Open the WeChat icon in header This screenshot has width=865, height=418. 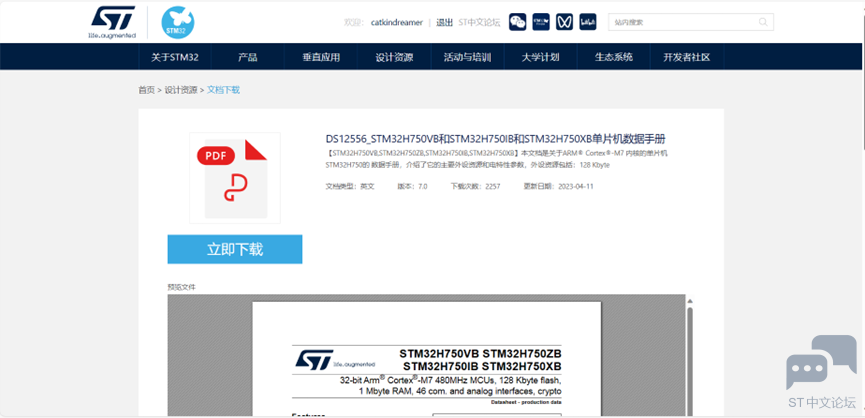517,22
